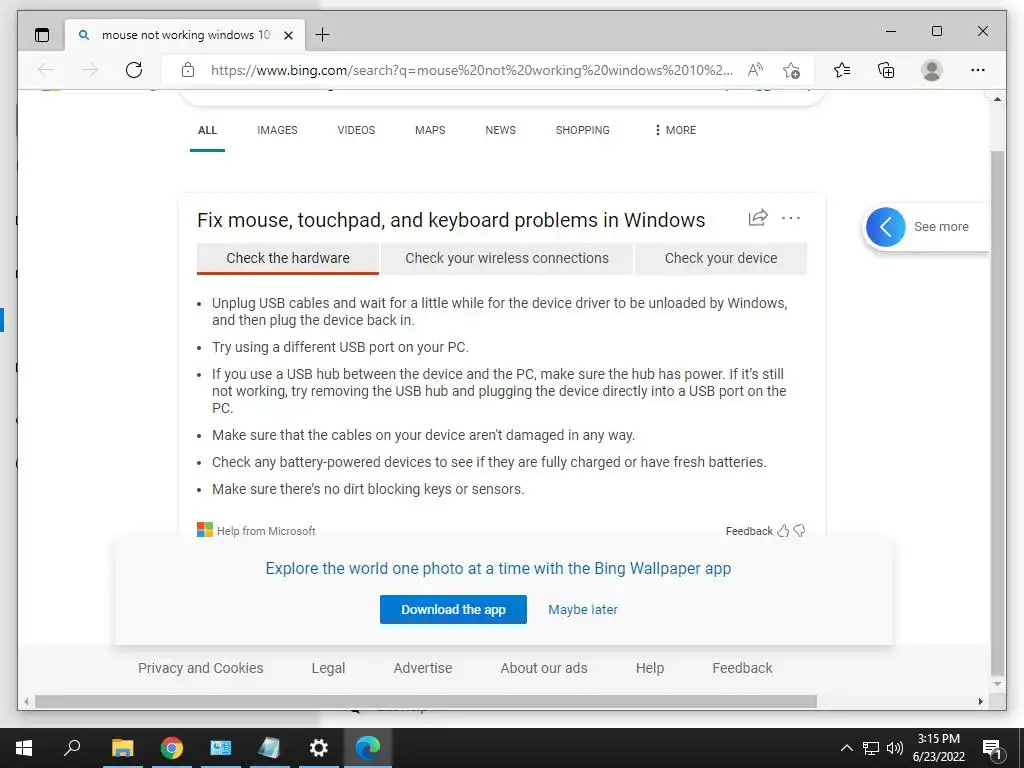Click the 'Try using a different USB port' bullet
Screen dimensions: 1024x768
[340, 347]
